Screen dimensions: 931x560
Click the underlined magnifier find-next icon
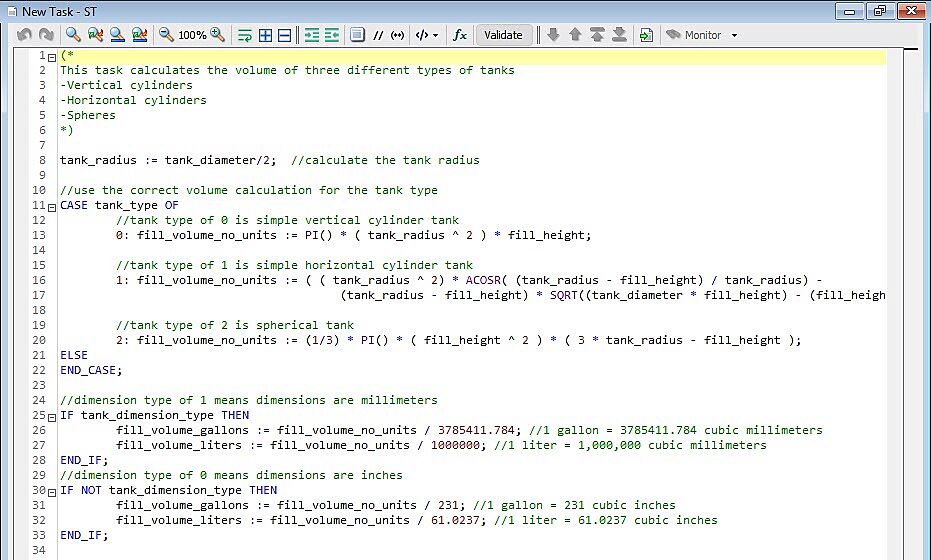pos(117,35)
